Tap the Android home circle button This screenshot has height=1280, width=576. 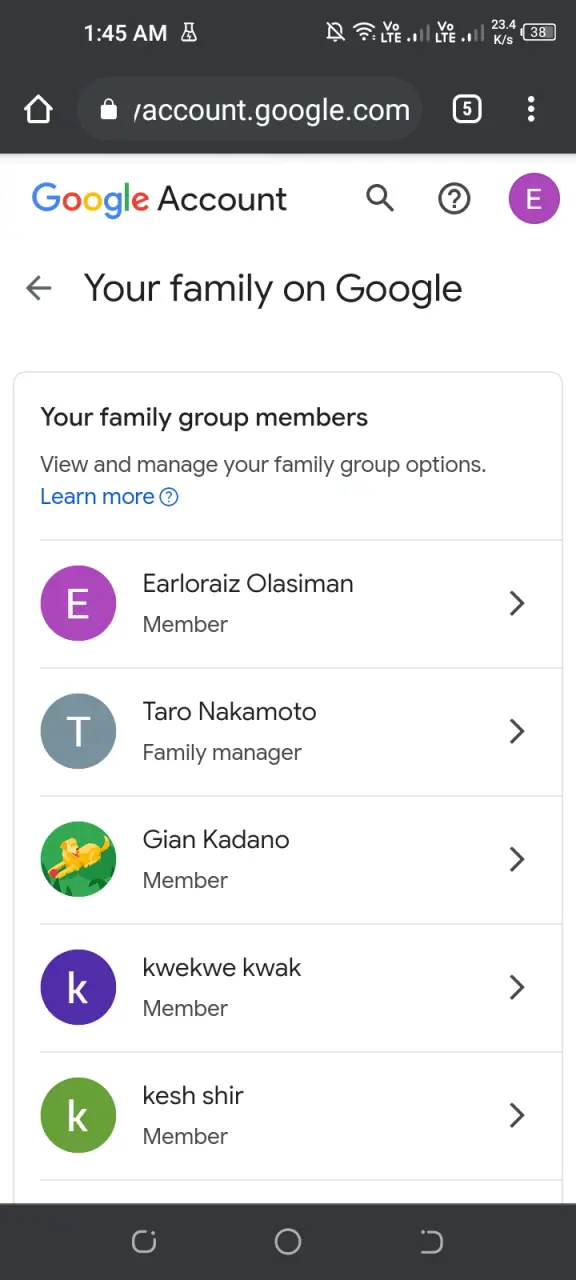click(288, 1242)
